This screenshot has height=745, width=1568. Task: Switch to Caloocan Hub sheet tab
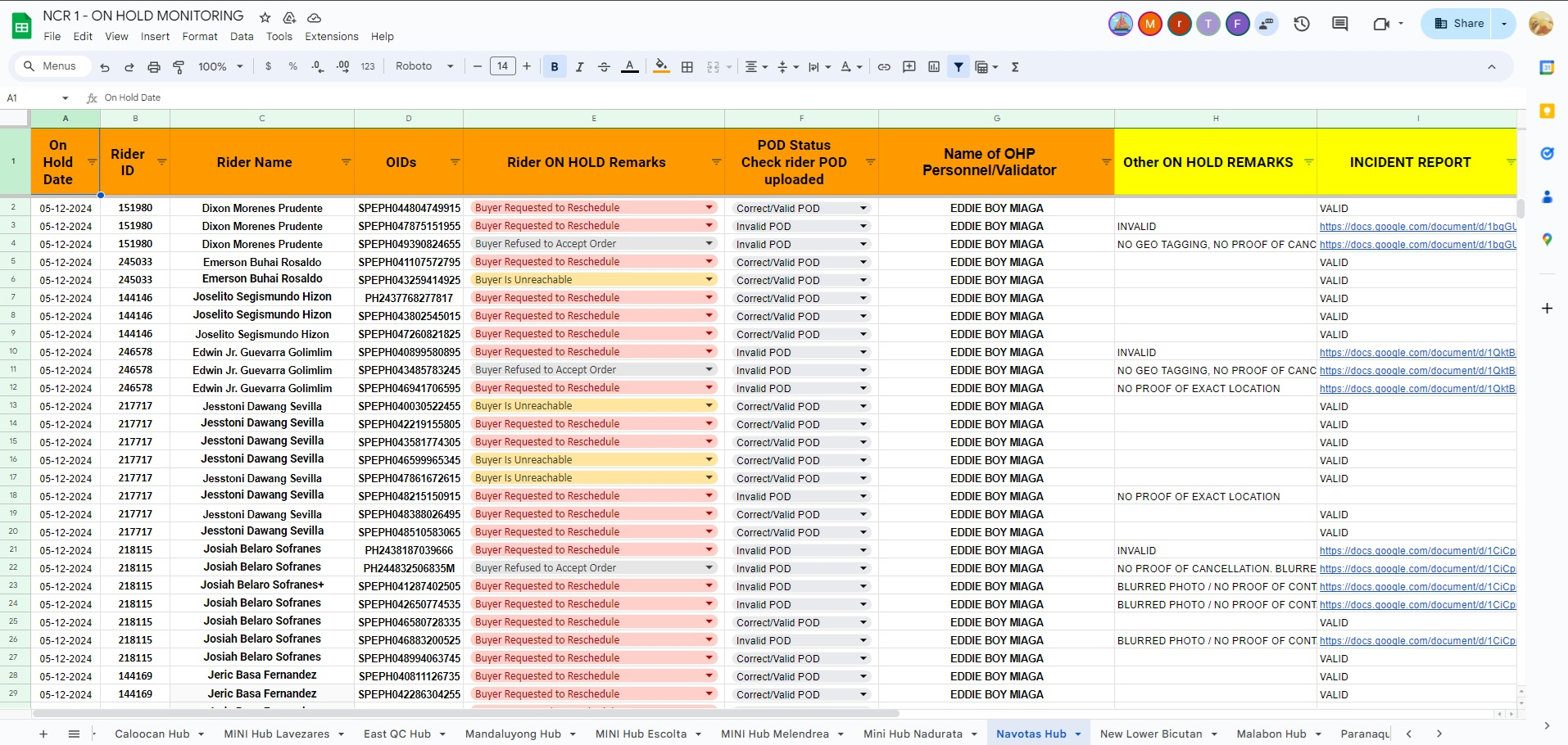152,734
